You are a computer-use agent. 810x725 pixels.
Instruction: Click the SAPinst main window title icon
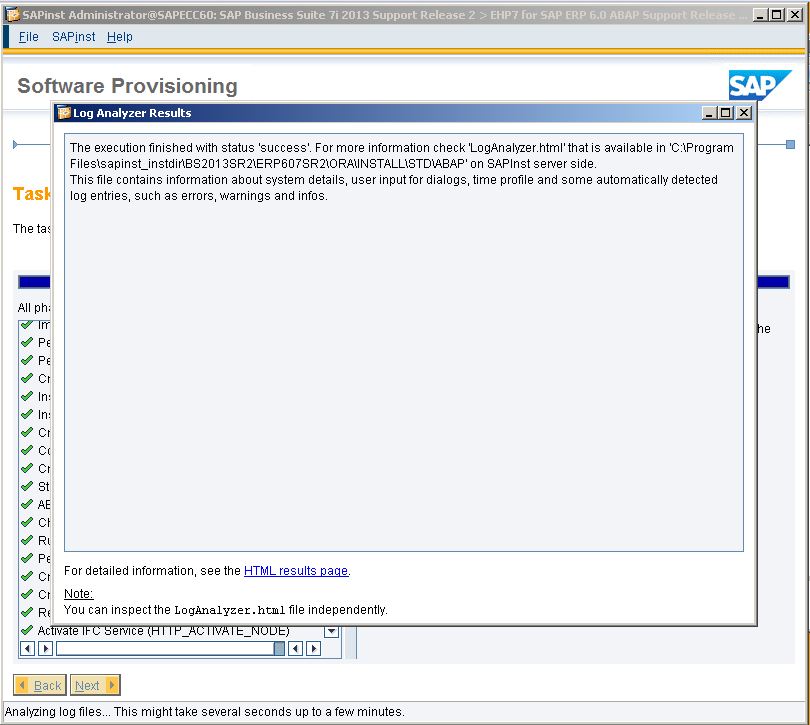12,14
